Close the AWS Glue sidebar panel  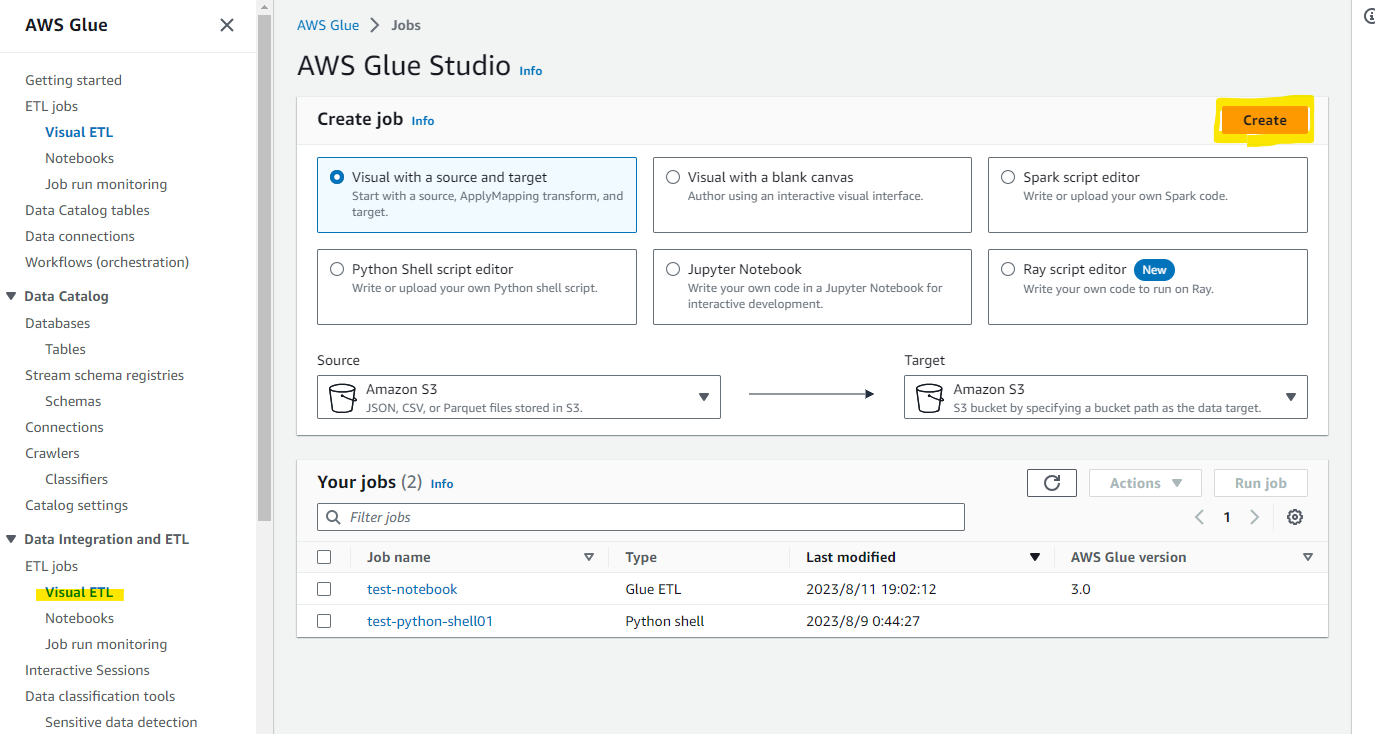tap(227, 25)
